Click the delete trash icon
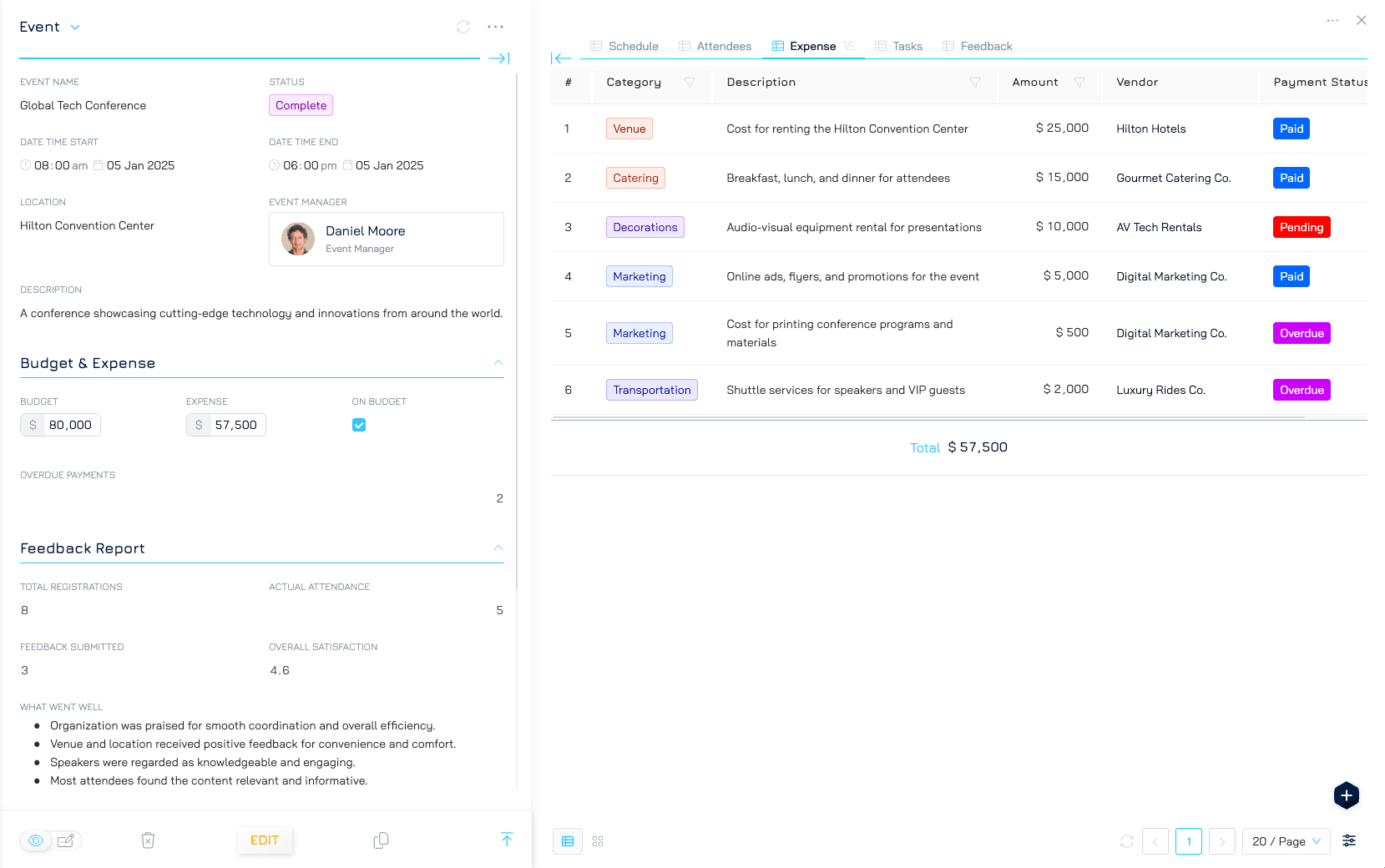Viewport: 1385px width, 868px height. pyautogui.click(x=148, y=840)
